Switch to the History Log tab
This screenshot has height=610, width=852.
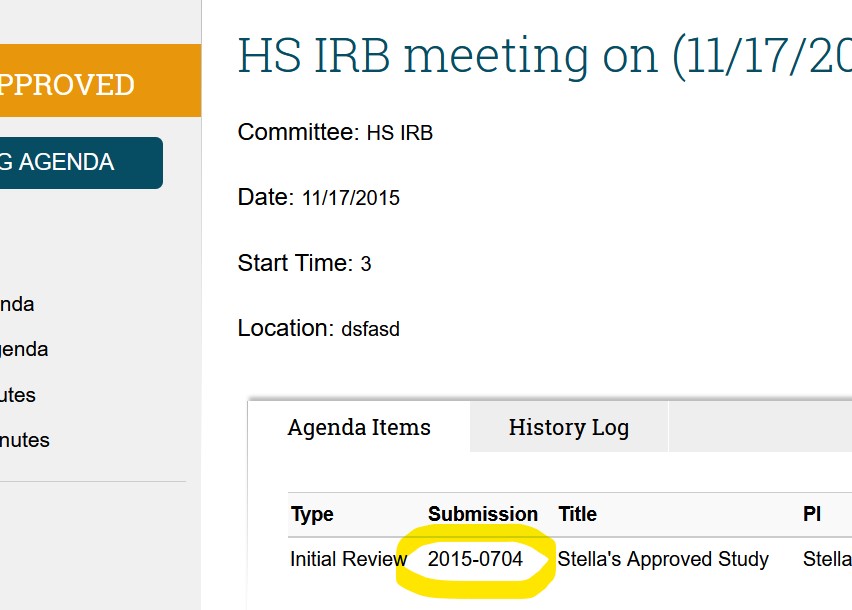pyautogui.click(x=568, y=428)
